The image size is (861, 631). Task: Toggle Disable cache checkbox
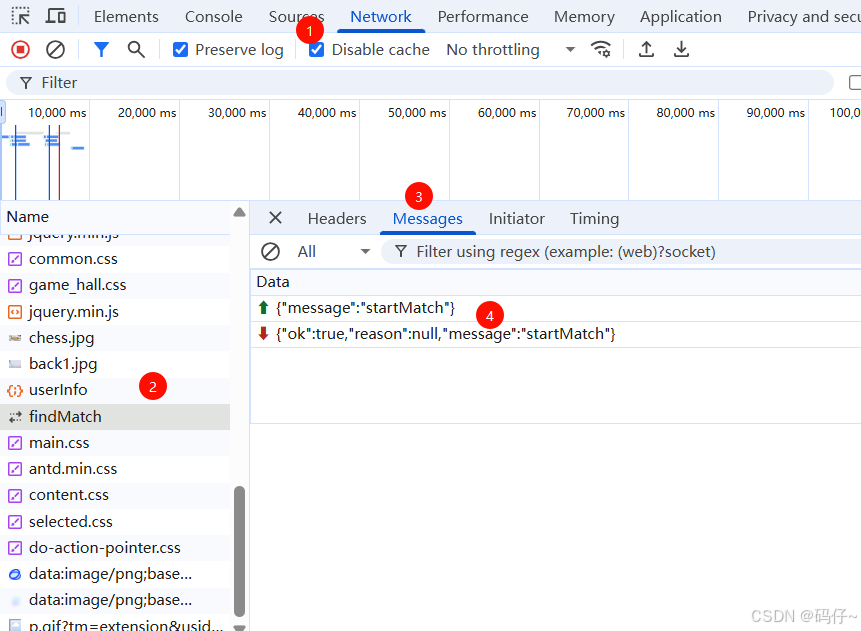point(316,49)
